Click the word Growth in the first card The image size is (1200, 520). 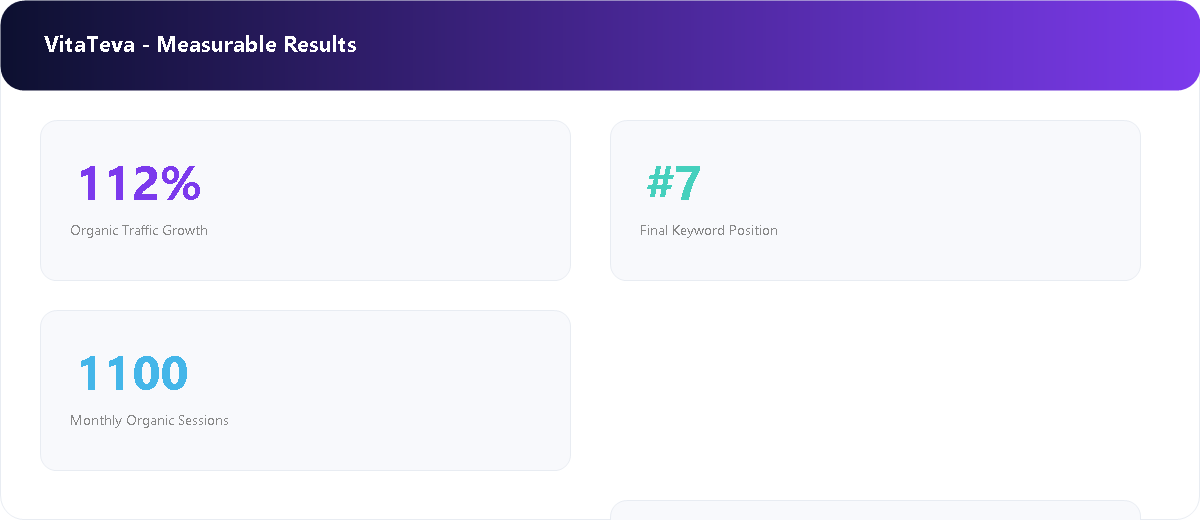pyautogui.click(x=185, y=230)
